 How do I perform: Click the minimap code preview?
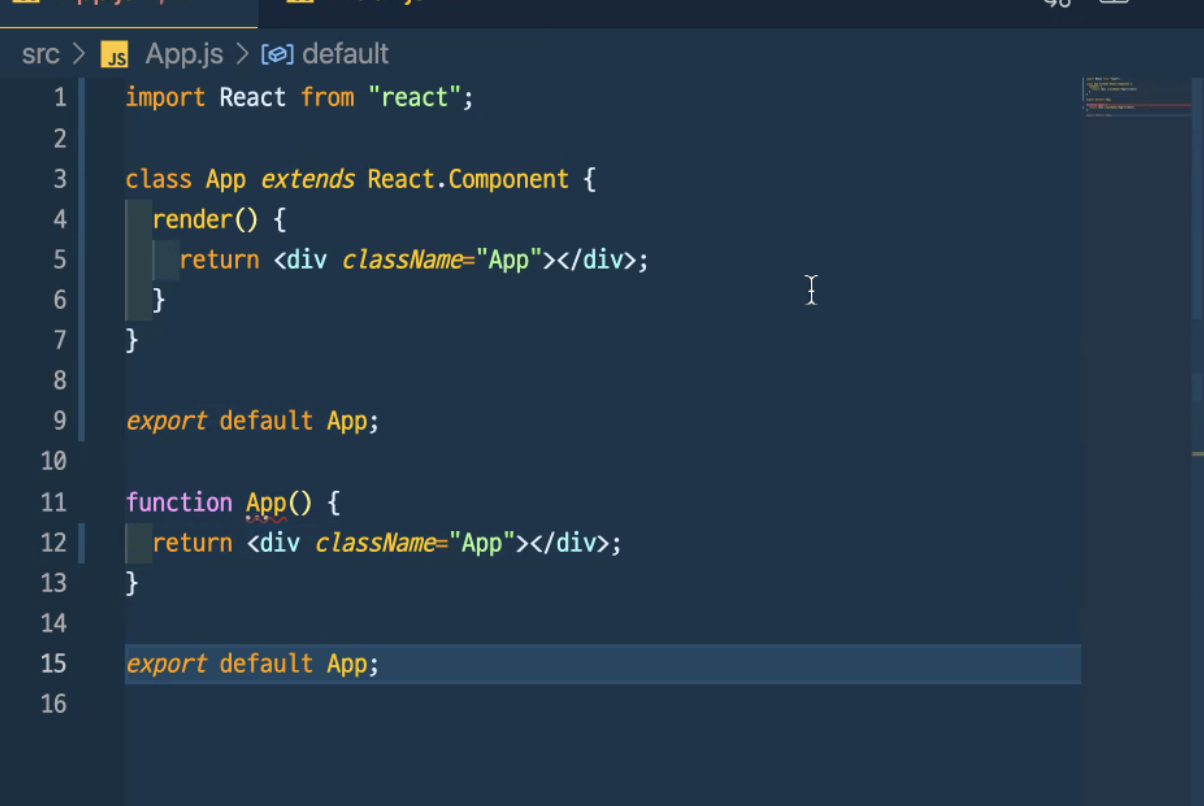(1137, 98)
